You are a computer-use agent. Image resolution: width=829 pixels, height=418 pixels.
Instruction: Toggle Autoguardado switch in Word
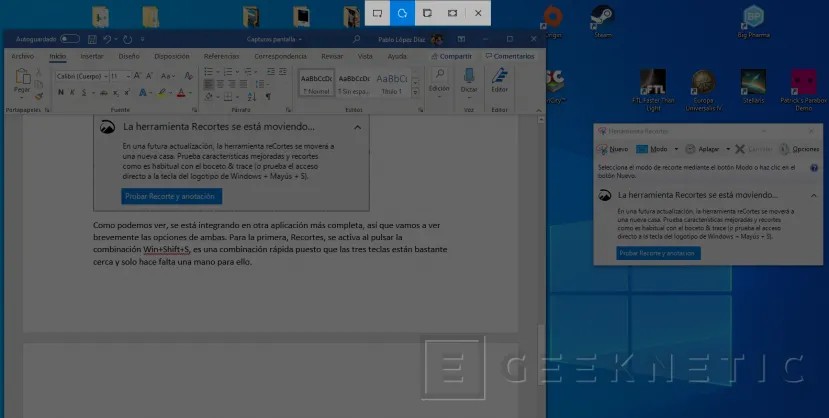[x=70, y=39]
